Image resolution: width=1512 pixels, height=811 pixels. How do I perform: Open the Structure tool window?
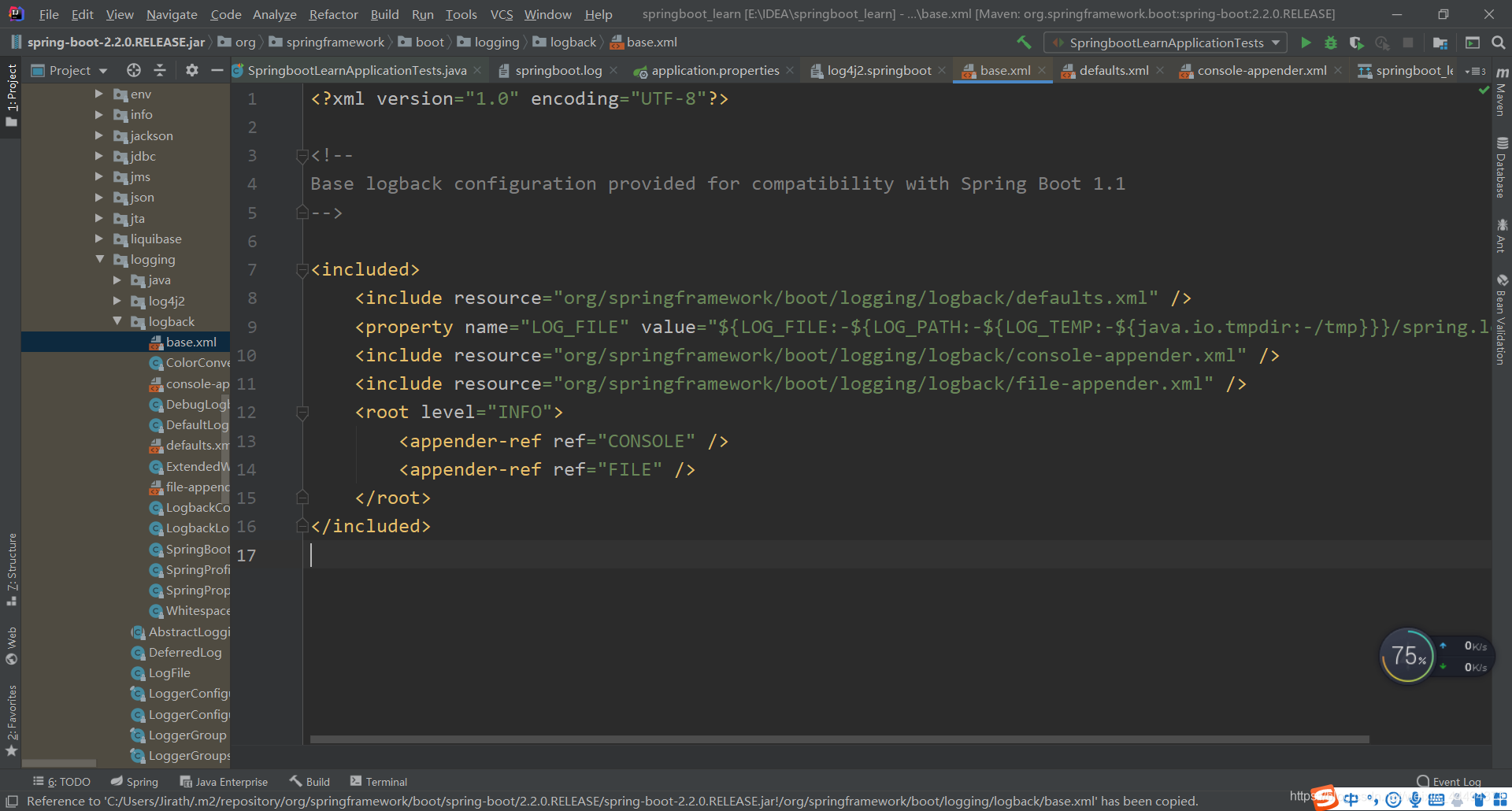(x=11, y=569)
